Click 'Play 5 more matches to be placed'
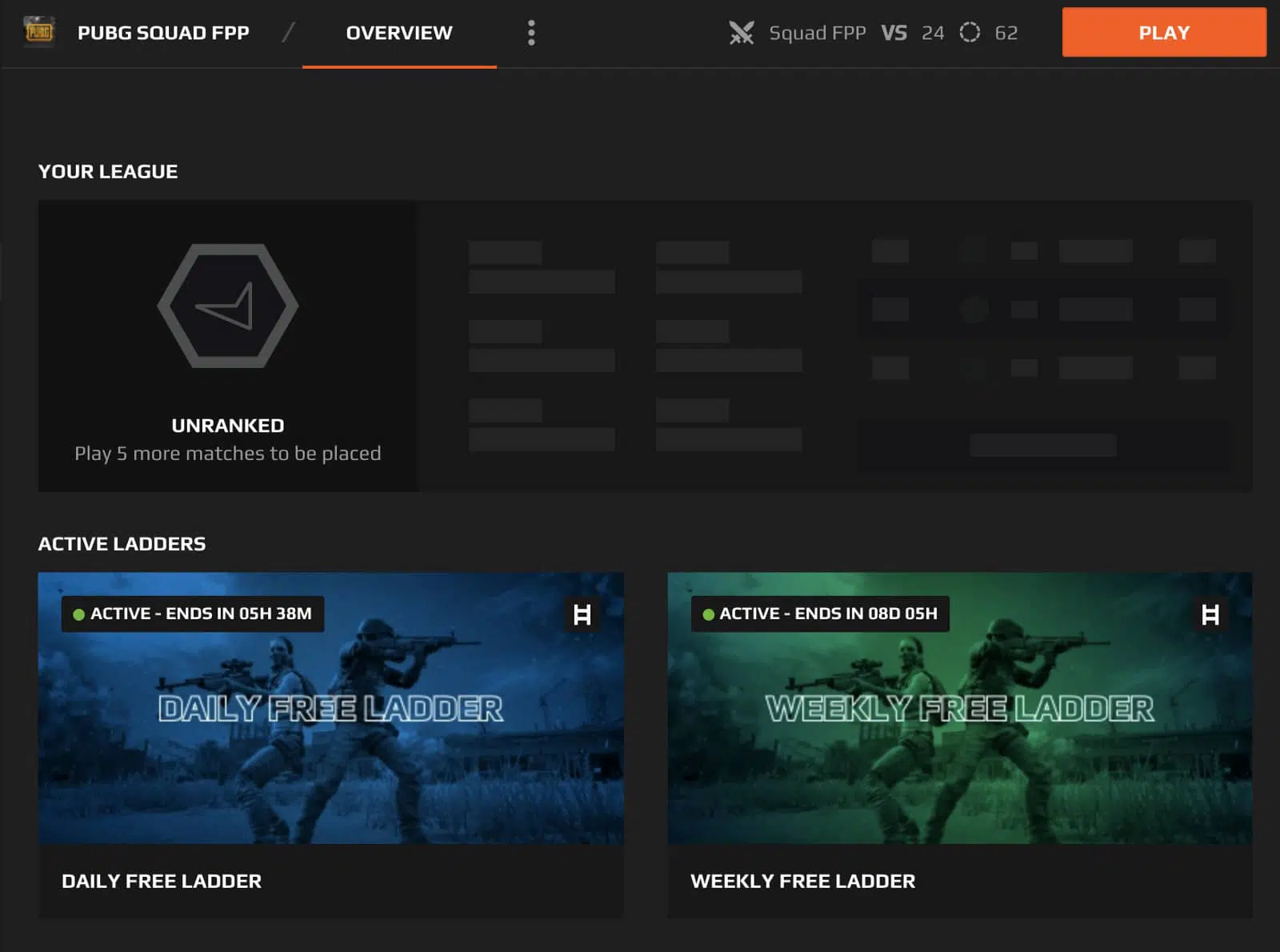This screenshot has height=952, width=1280. pyautogui.click(x=228, y=454)
